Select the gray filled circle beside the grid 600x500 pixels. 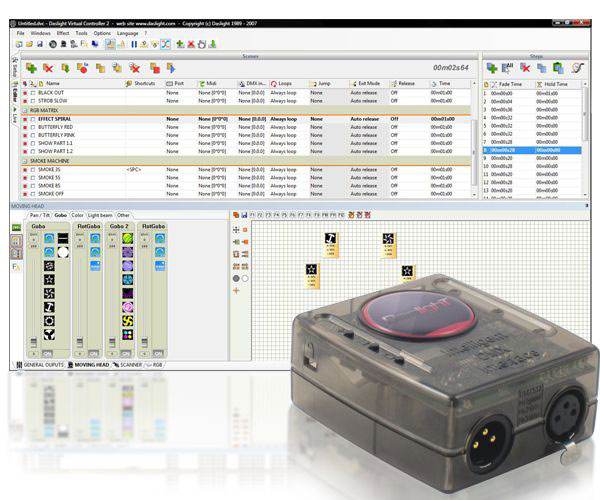click(236, 279)
